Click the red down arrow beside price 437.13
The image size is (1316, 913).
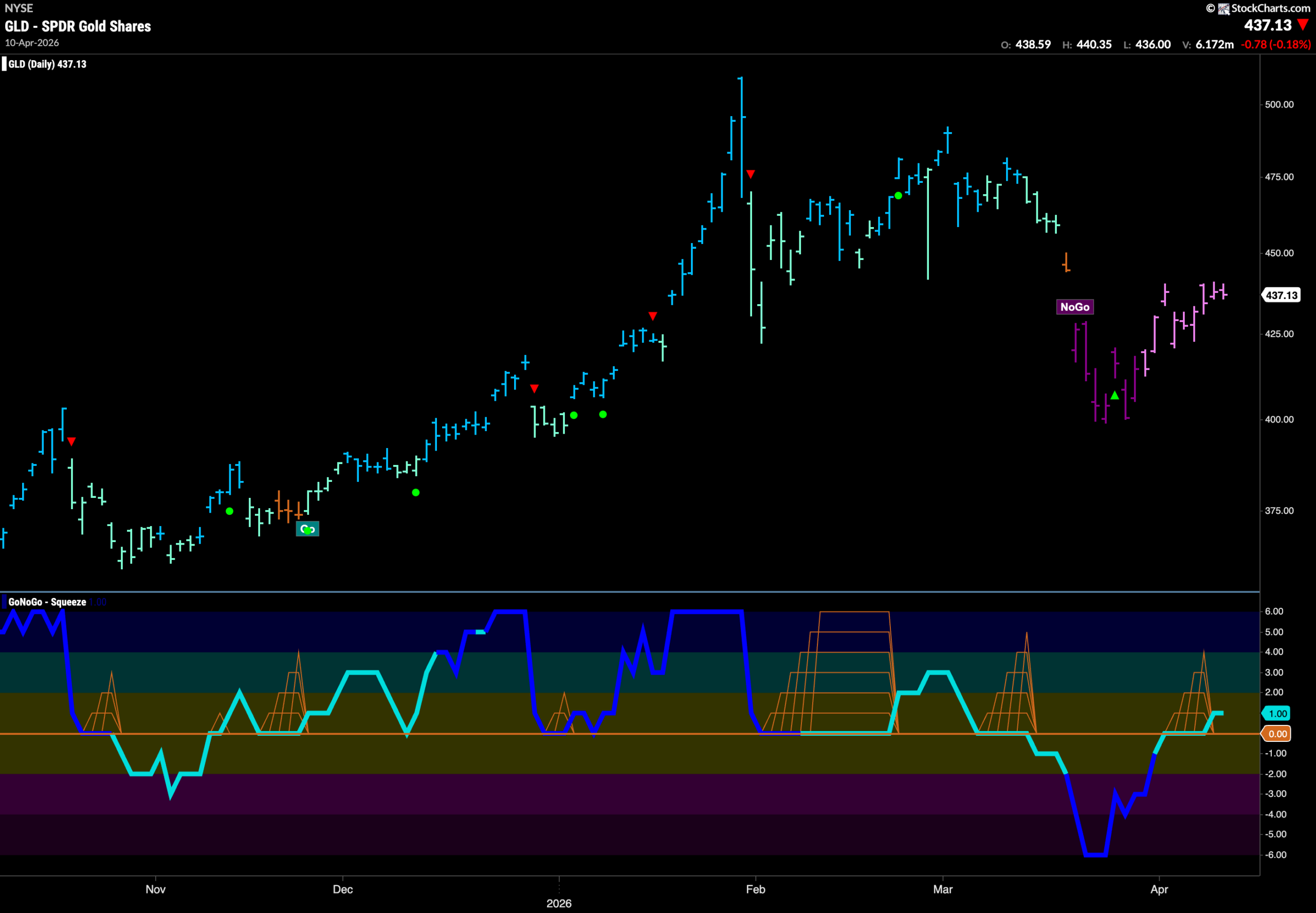(x=1303, y=25)
